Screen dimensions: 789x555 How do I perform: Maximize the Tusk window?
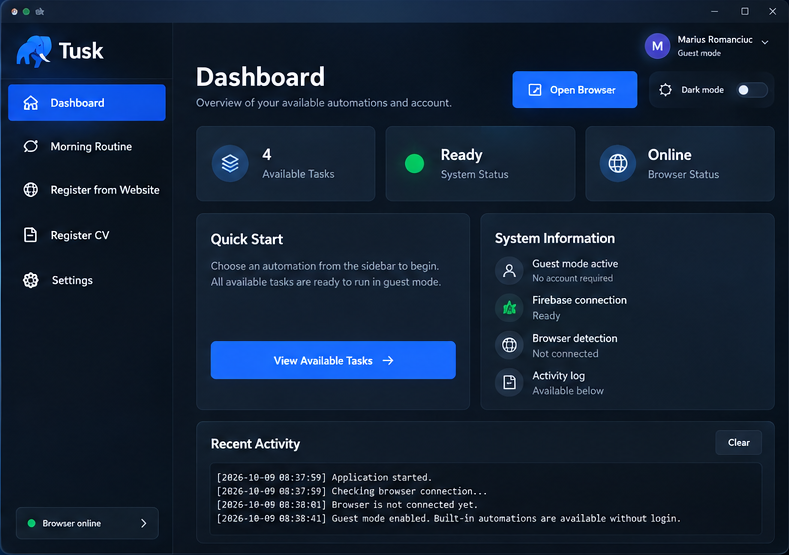coord(745,11)
